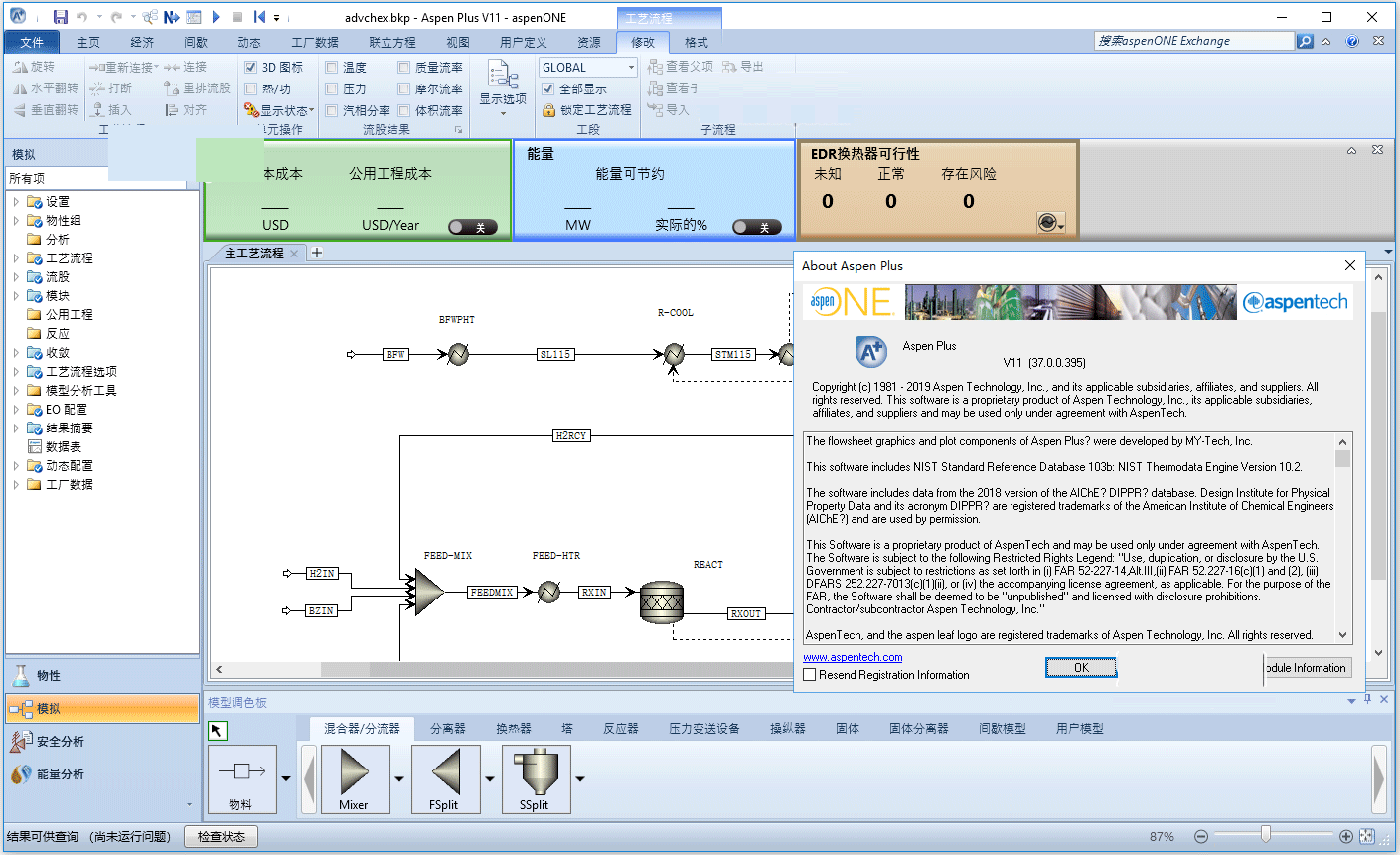Expand the 结果摘要 tree node
1400x855 pixels.
tap(16, 428)
